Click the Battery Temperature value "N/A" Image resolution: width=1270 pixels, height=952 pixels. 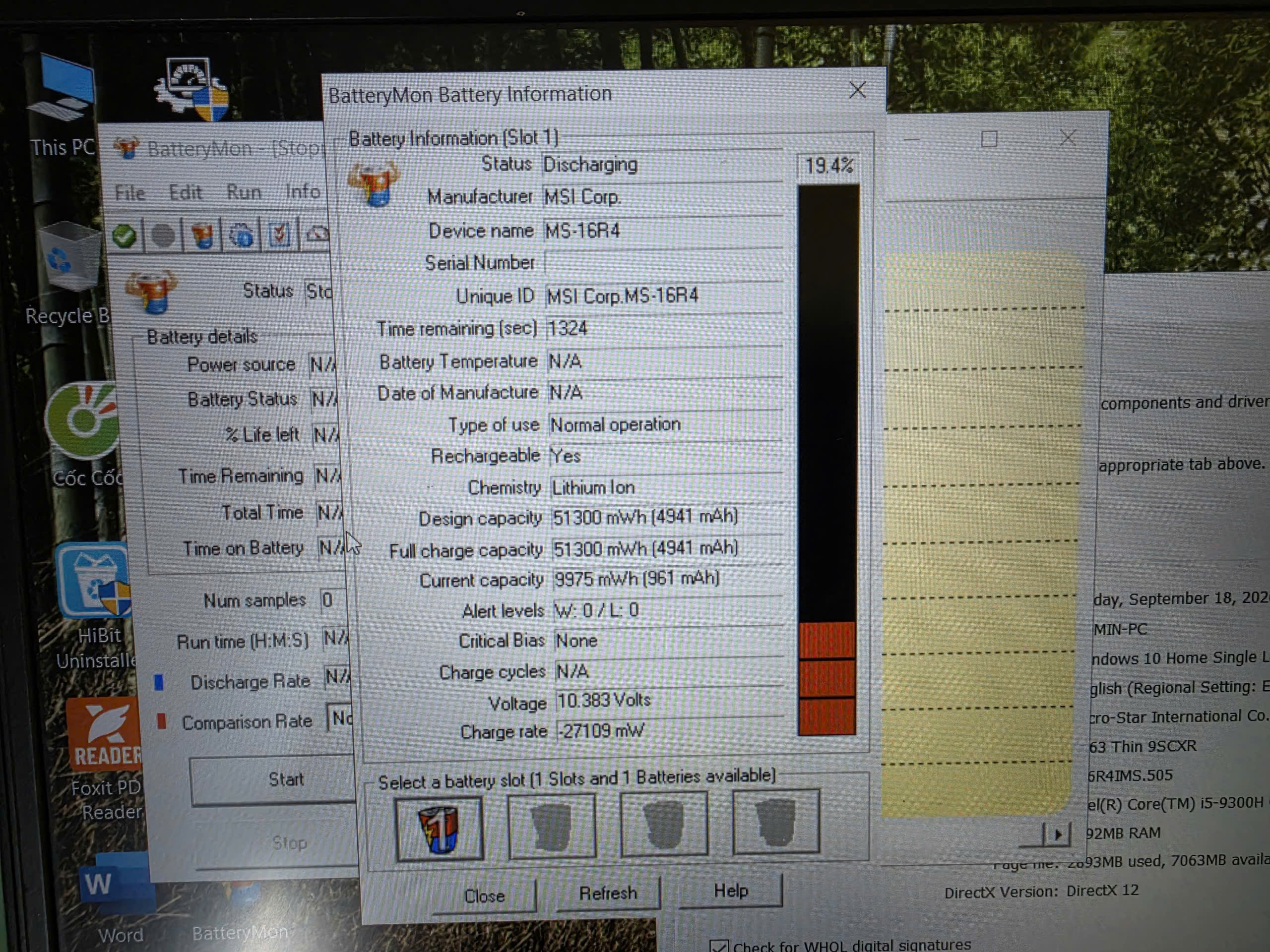[x=566, y=361]
